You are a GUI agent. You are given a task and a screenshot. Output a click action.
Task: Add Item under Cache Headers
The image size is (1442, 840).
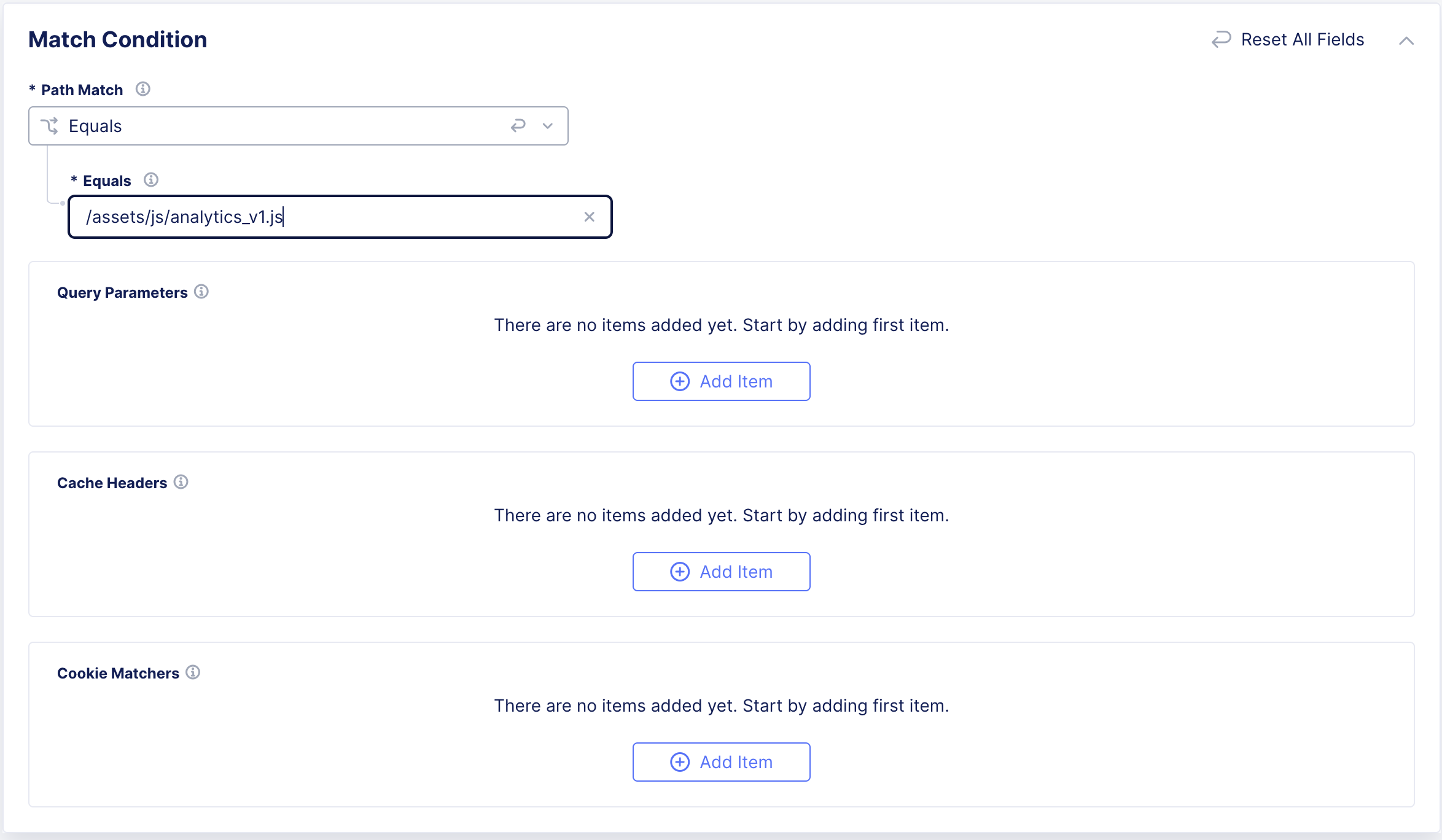click(x=721, y=572)
